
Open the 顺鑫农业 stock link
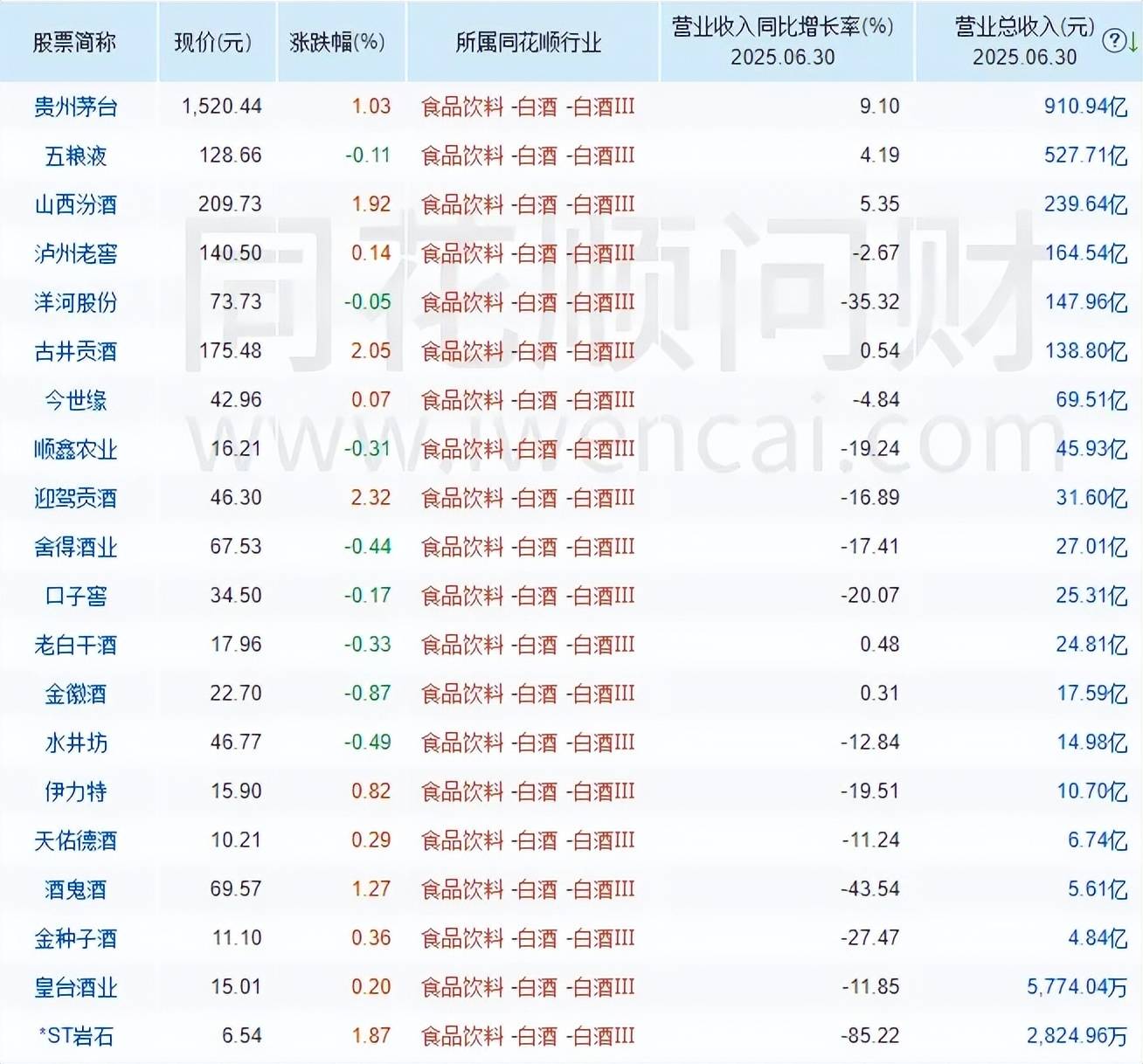(x=76, y=449)
